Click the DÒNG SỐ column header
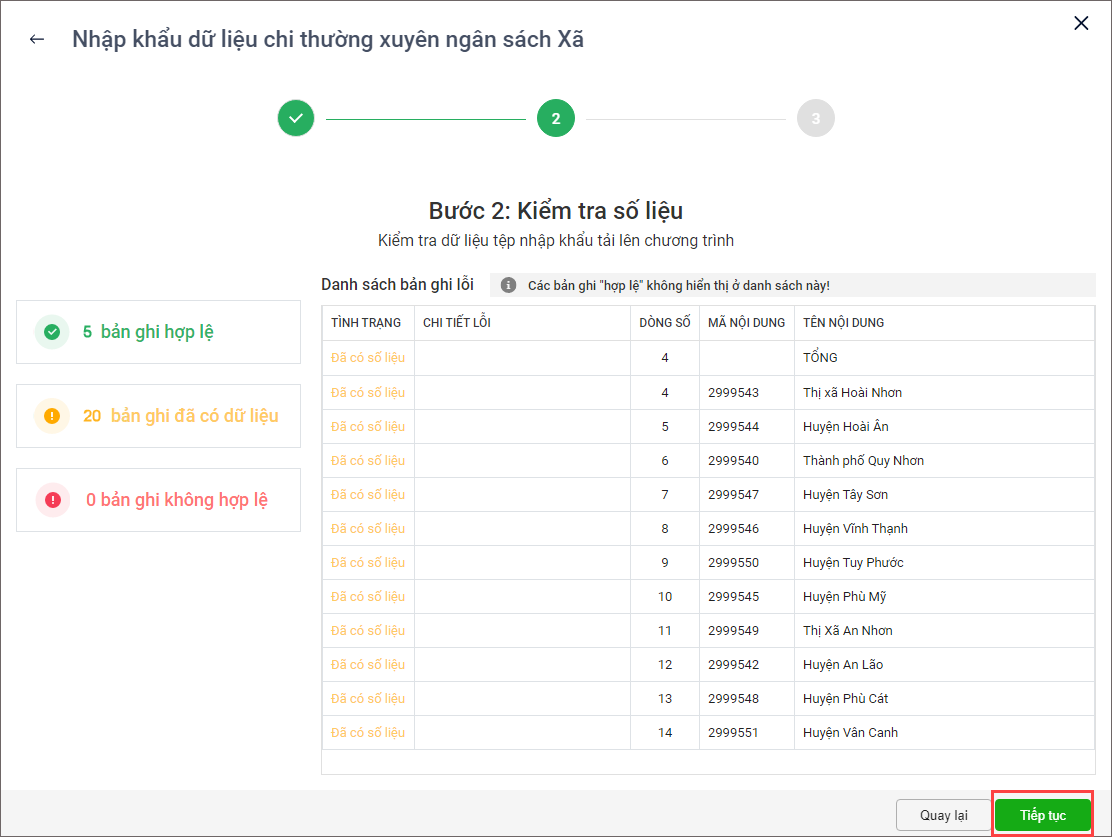Image resolution: width=1112 pixels, height=837 pixels. 665,323
